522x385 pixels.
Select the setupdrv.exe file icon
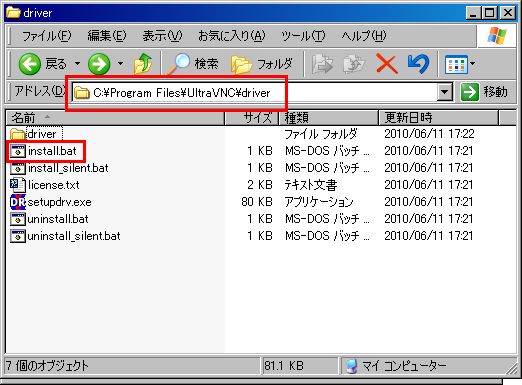pyautogui.click(x=18, y=202)
